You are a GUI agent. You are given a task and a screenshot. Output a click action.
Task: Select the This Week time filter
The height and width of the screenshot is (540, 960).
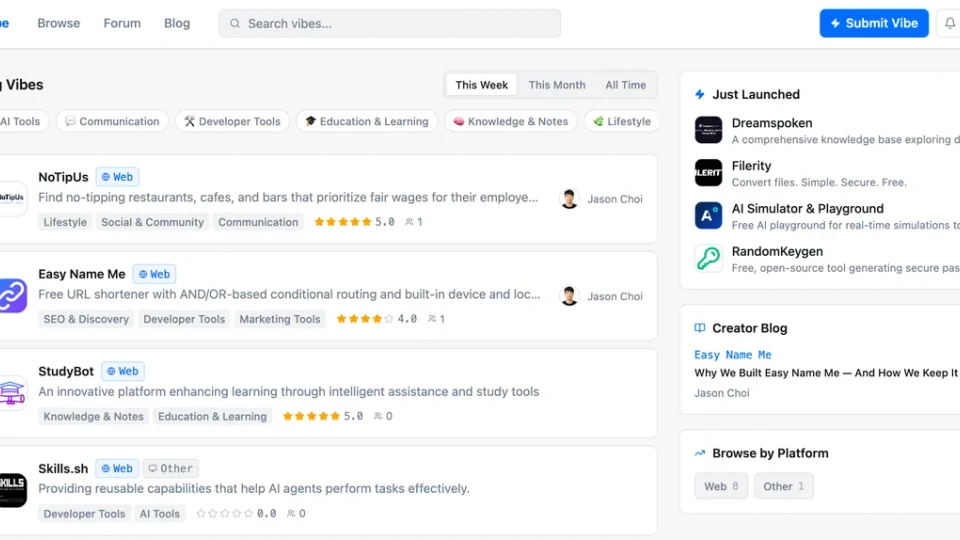pos(481,85)
